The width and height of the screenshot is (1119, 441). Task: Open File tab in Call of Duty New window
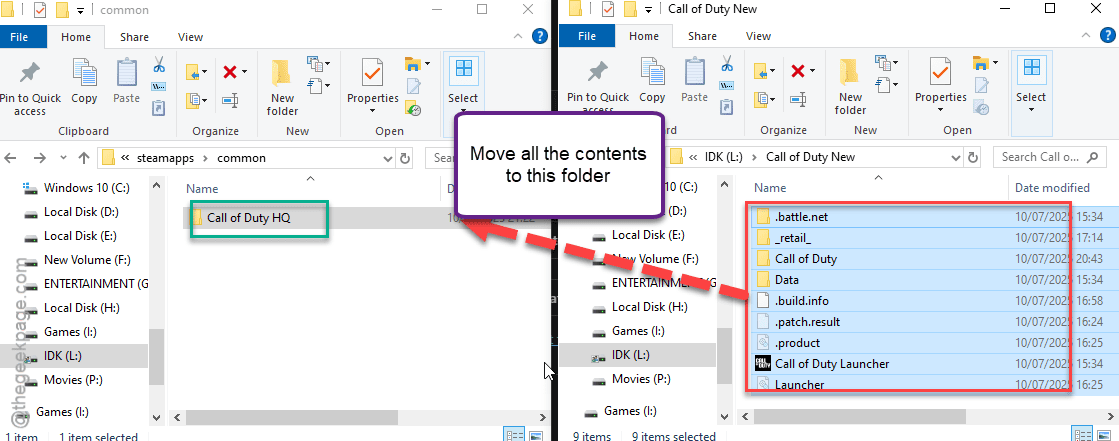coord(587,36)
